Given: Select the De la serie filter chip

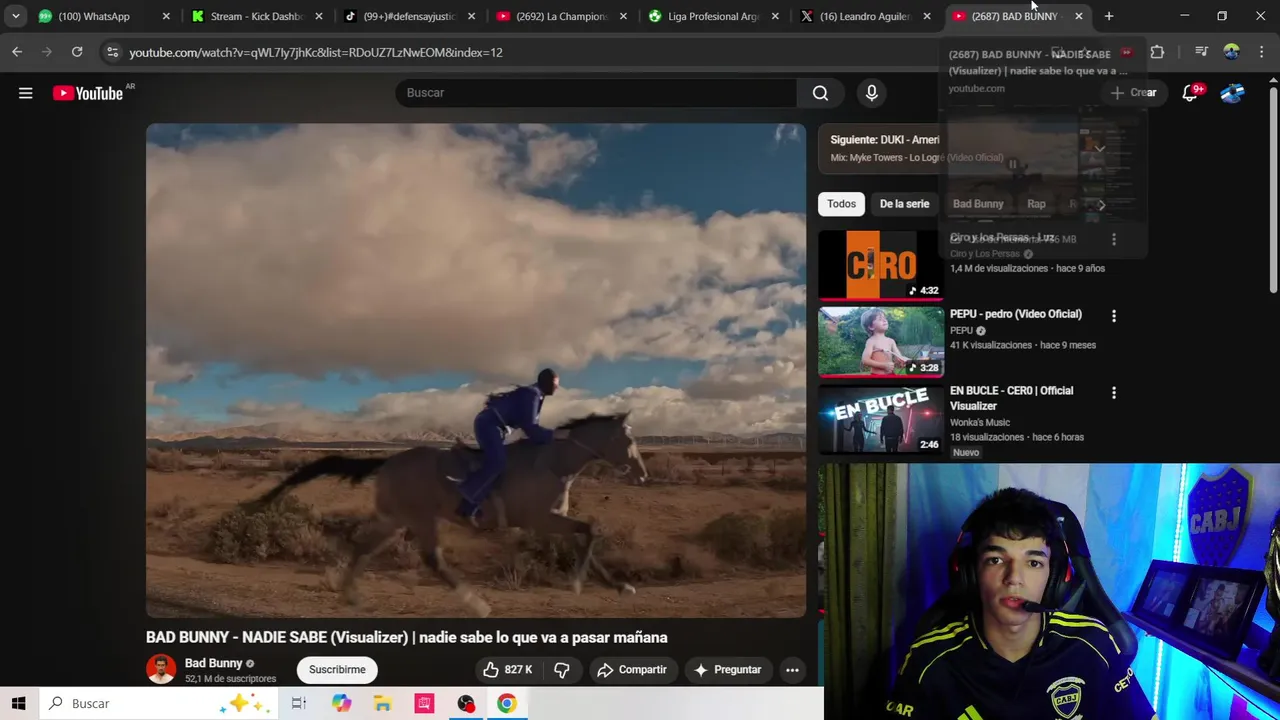Looking at the screenshot, I should pos(904,204).
